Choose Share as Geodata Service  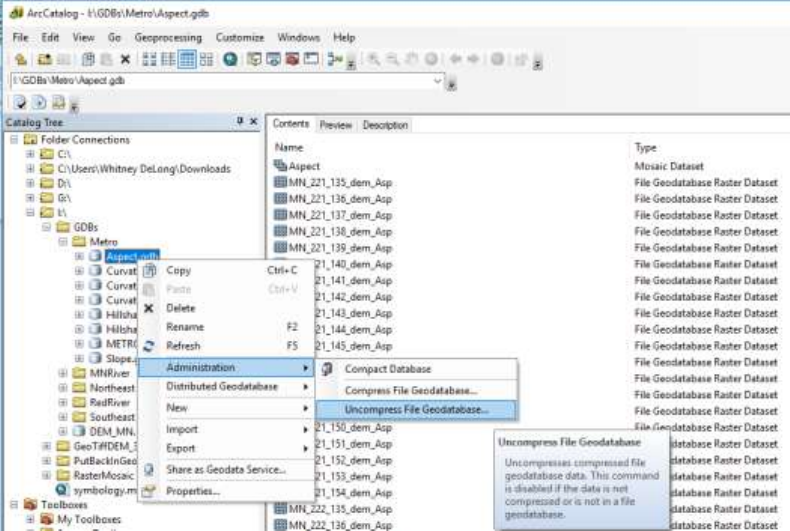pos(226,470)
